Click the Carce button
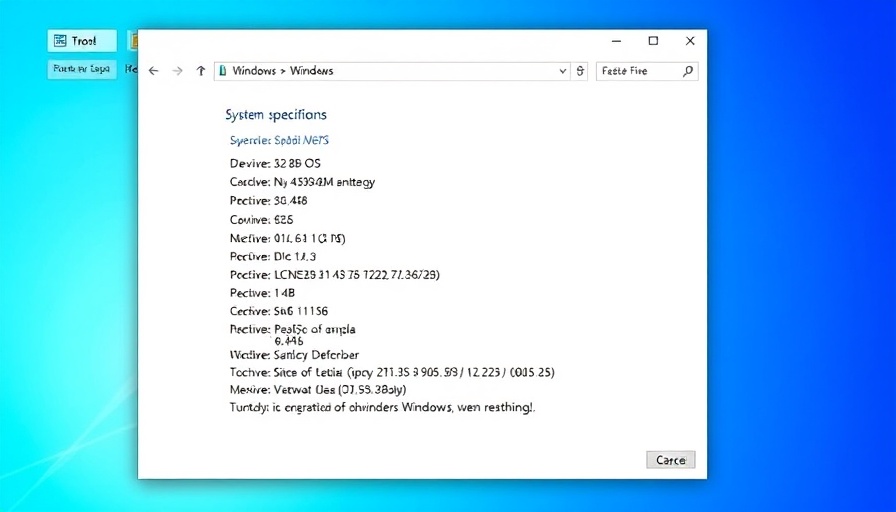 [x=671, y=460]
